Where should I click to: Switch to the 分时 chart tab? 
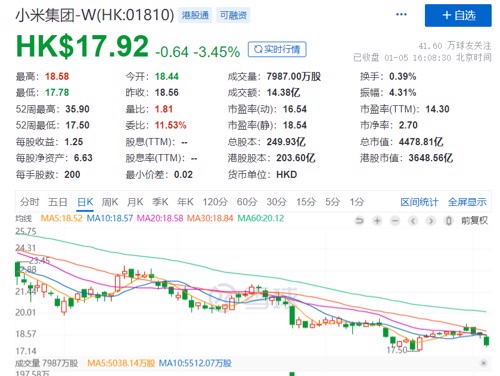(x=29, y=202)
